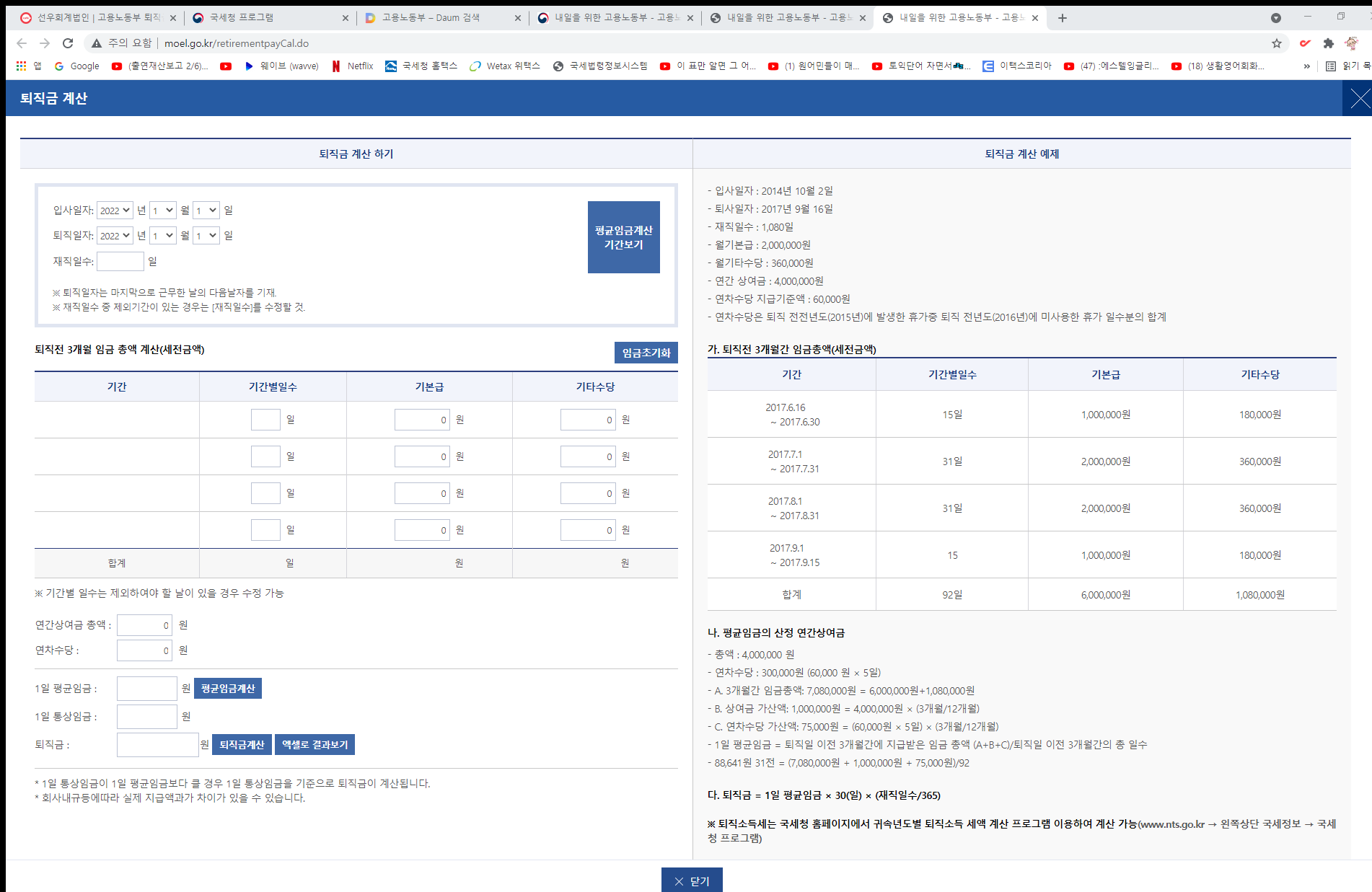The width and height of the screenshot is (1372, 892).
Task: Expand the 입사일자 year dropdown
Action: 115,211
